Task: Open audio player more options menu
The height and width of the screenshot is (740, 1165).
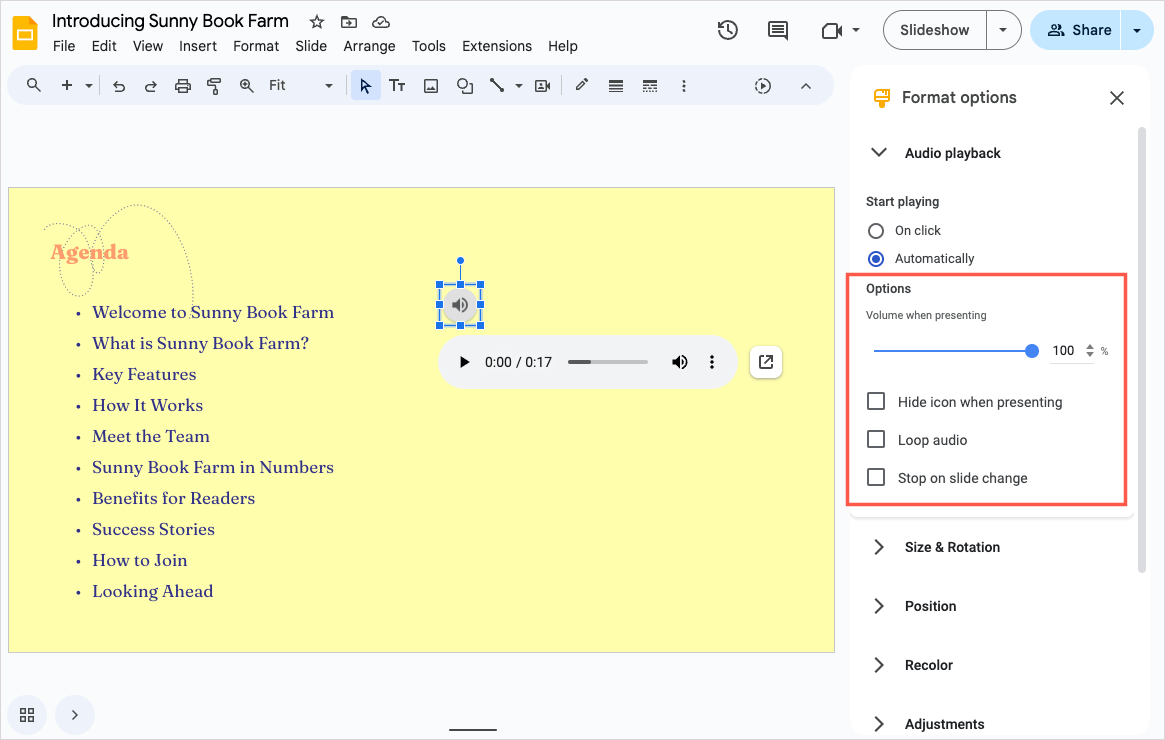Action: [712, 362]
